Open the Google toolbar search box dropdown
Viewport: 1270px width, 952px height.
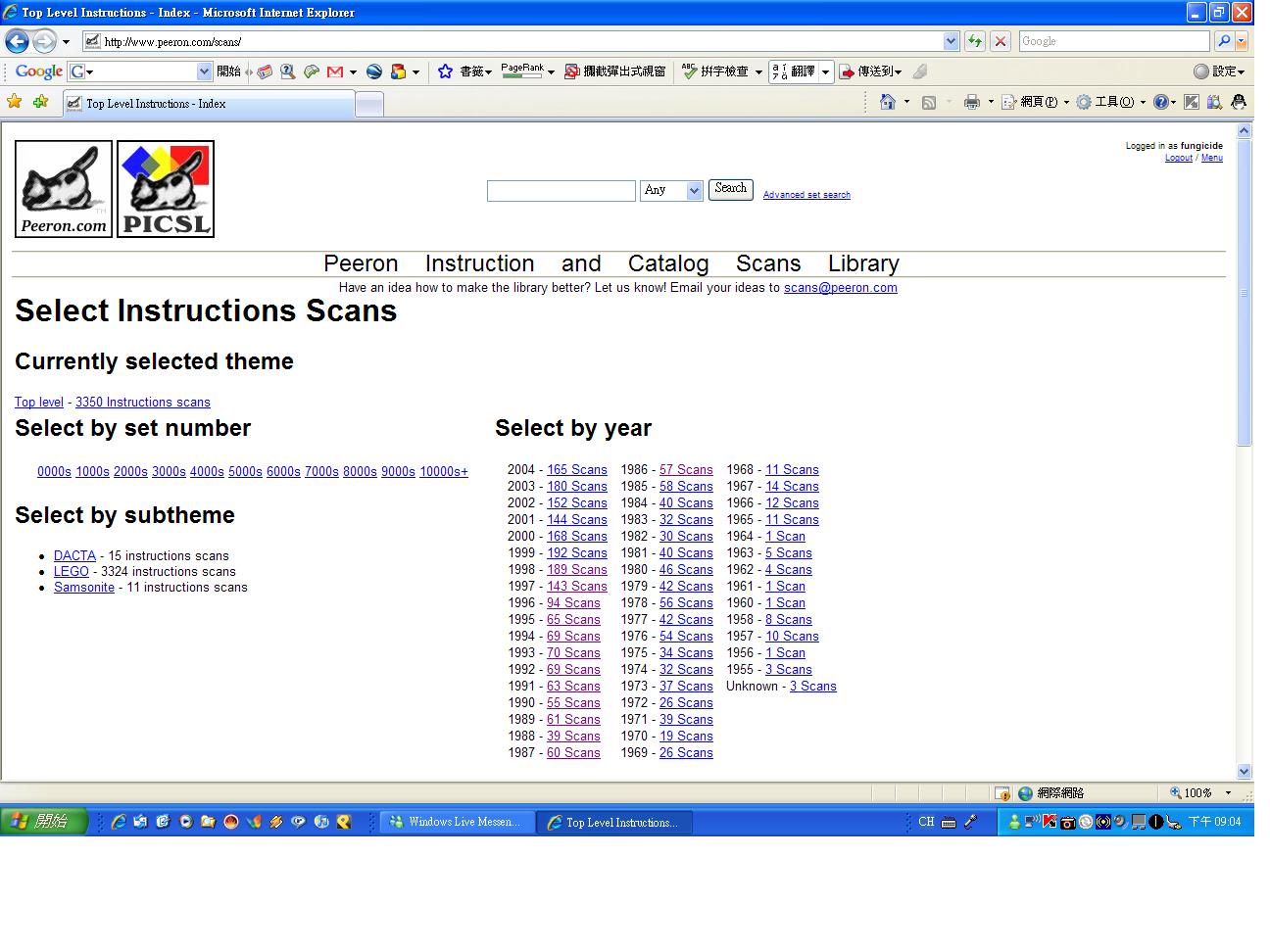coord(204,71)
